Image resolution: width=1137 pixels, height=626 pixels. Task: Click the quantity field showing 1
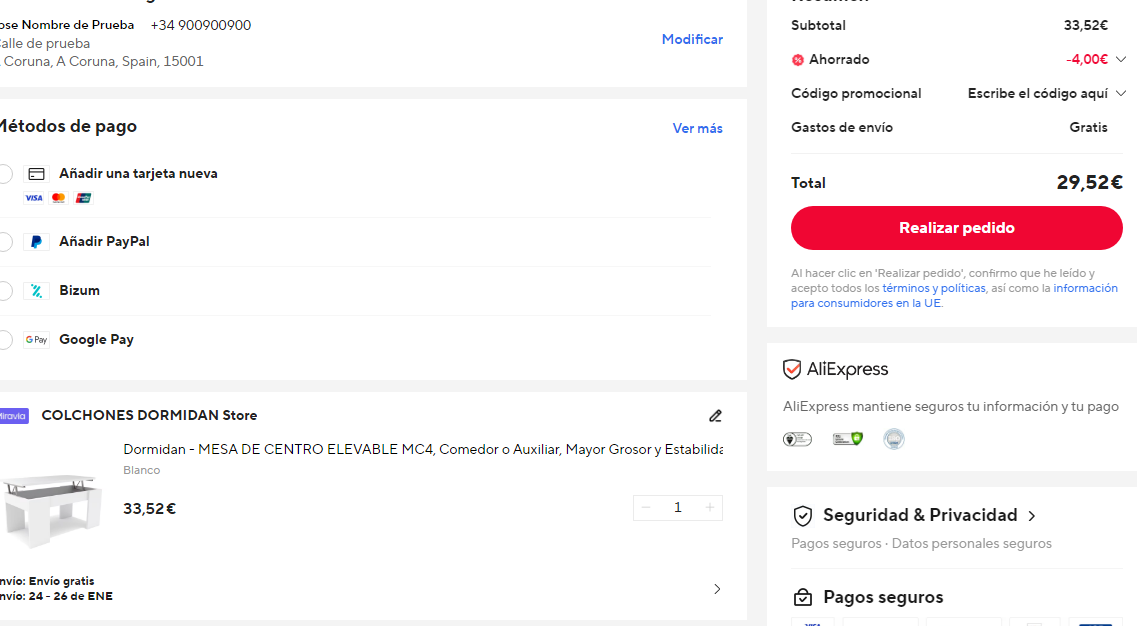[x=678, y=508]
